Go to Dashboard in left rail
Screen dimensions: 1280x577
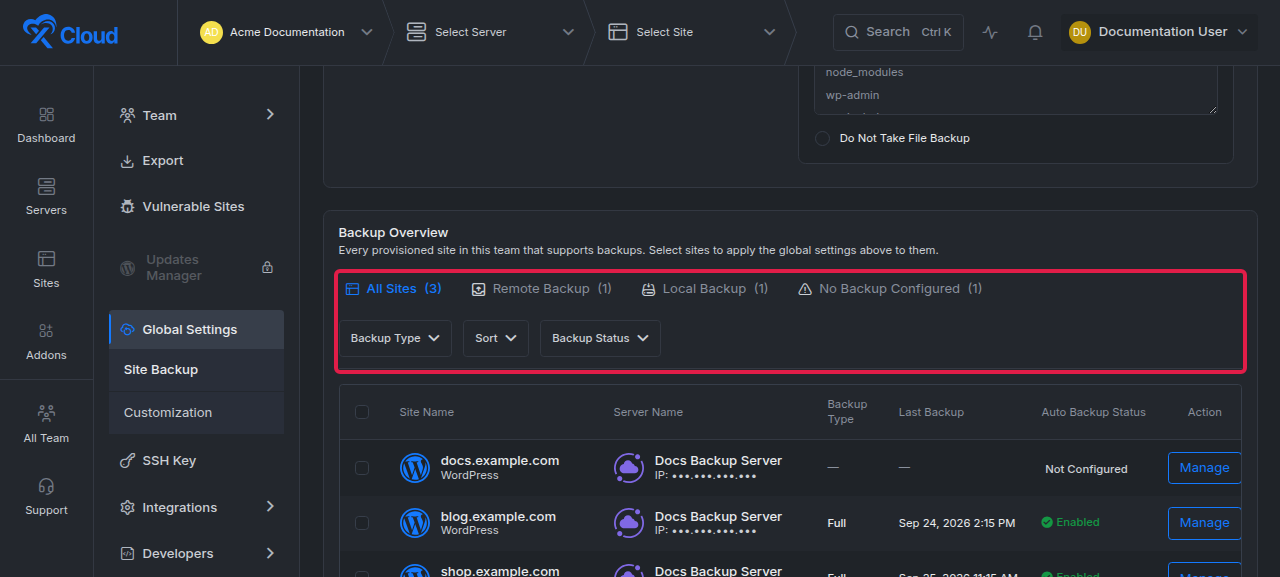pyautogui.click(x=46, y=125)
